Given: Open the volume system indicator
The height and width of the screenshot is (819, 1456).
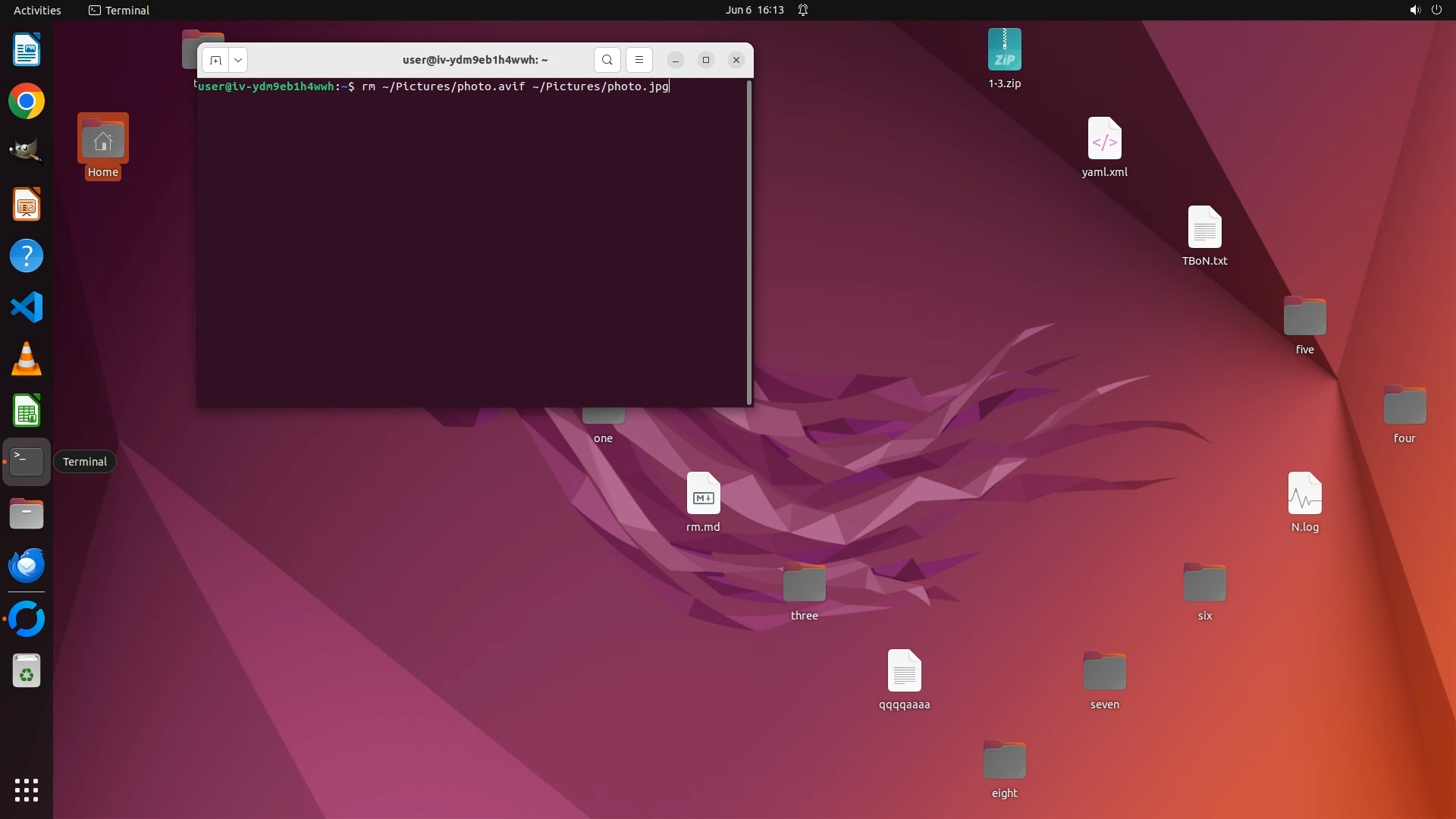Looking at the screenshot, I should point(1414,10).
